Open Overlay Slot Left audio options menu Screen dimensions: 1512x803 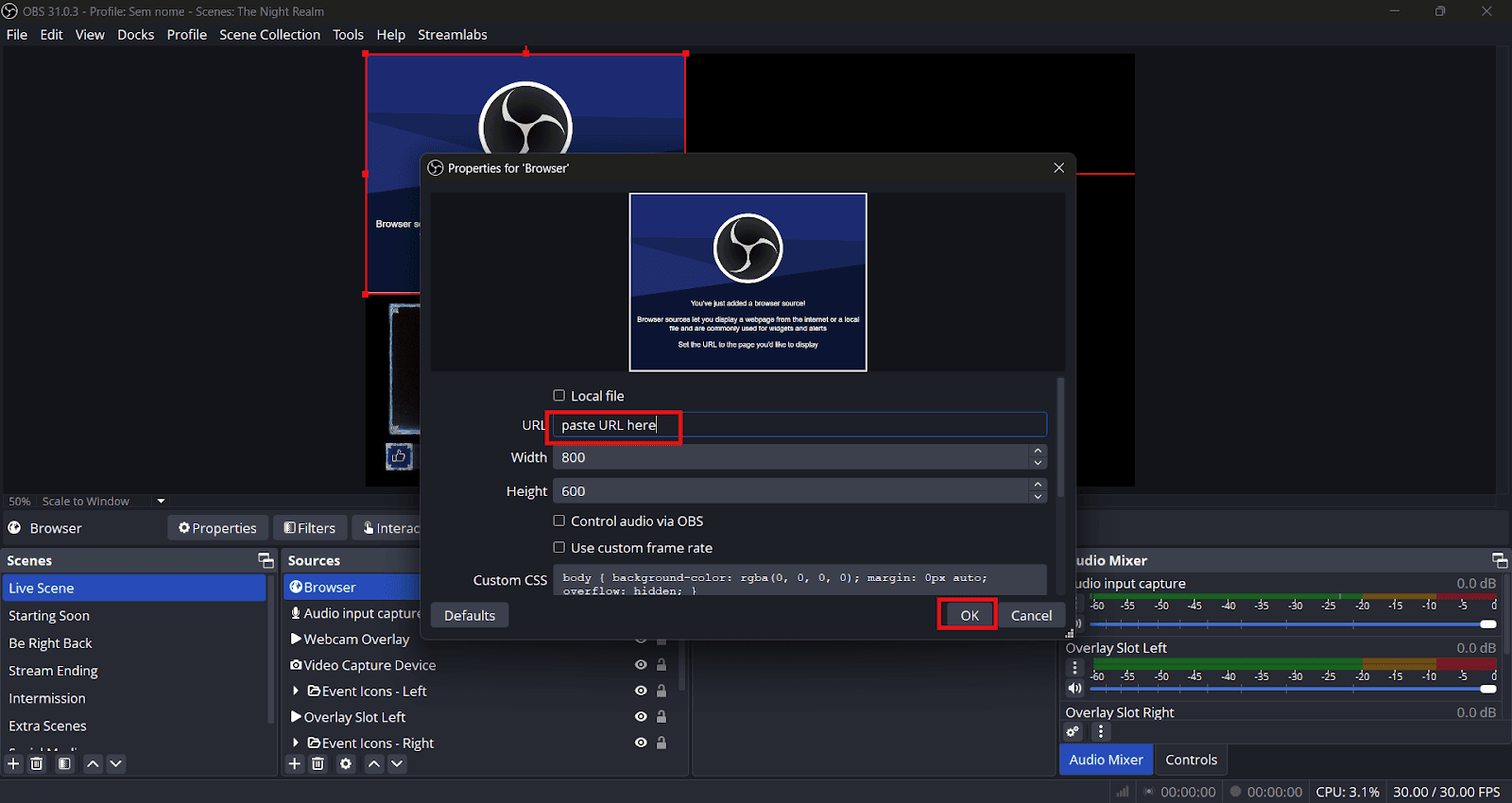(x=1074, y=668)
